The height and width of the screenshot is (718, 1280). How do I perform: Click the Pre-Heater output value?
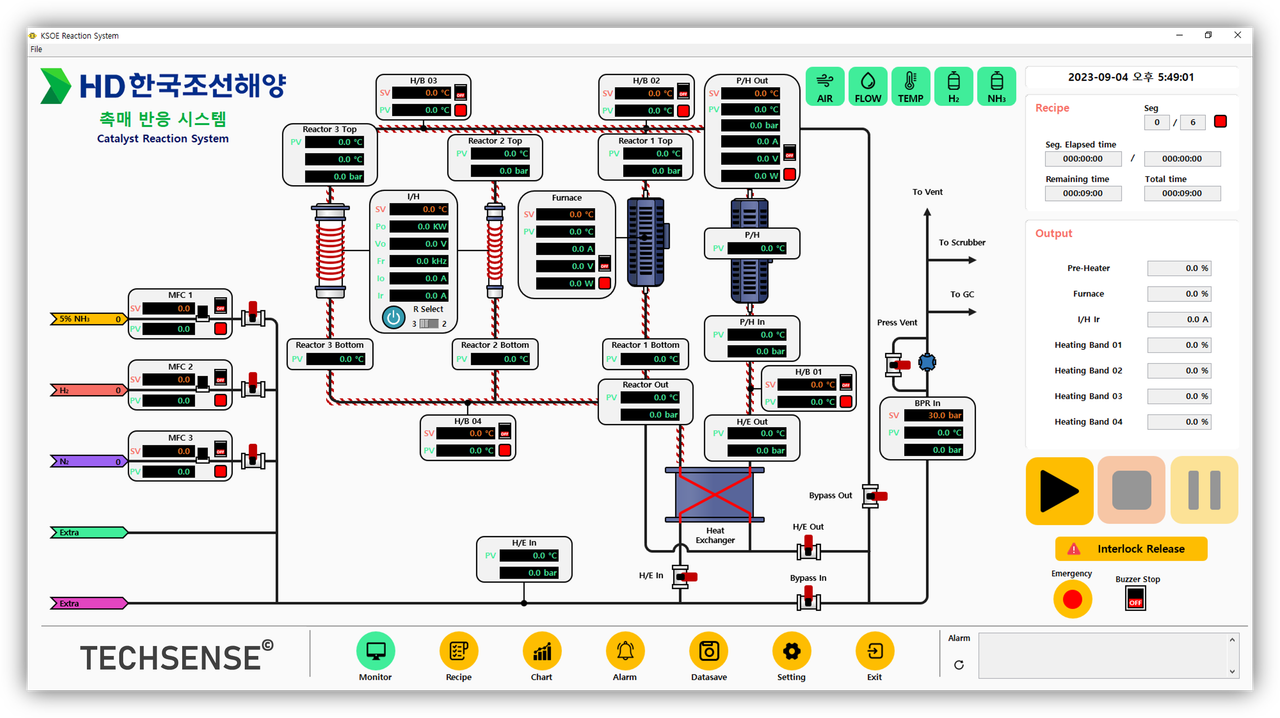[1179, 268]
